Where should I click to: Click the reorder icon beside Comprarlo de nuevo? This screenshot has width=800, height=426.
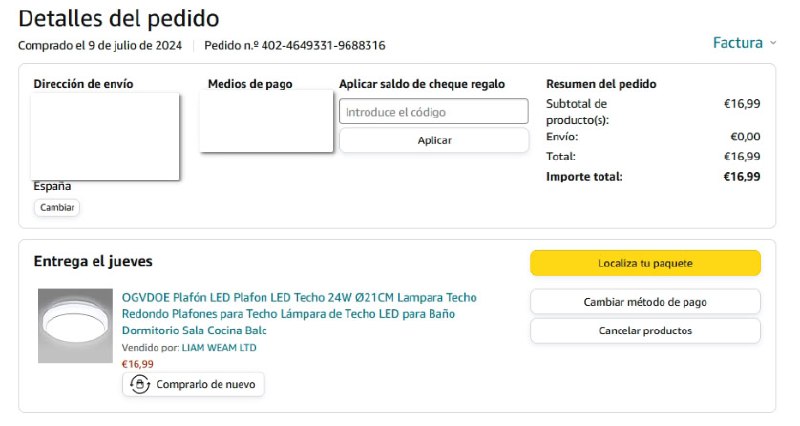click(140, 384)
